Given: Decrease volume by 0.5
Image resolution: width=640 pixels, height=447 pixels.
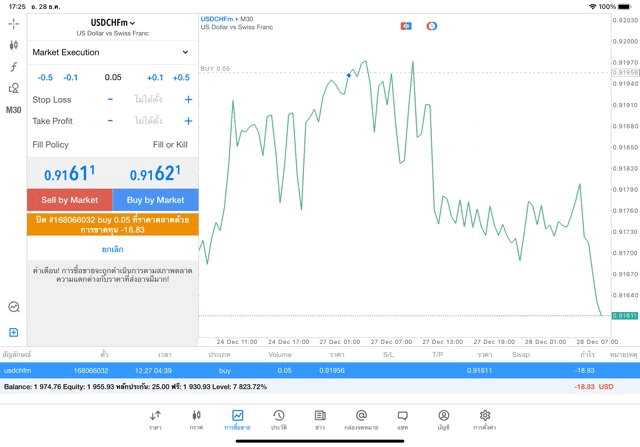Looking at the screenshot, I should coord(45,78).
